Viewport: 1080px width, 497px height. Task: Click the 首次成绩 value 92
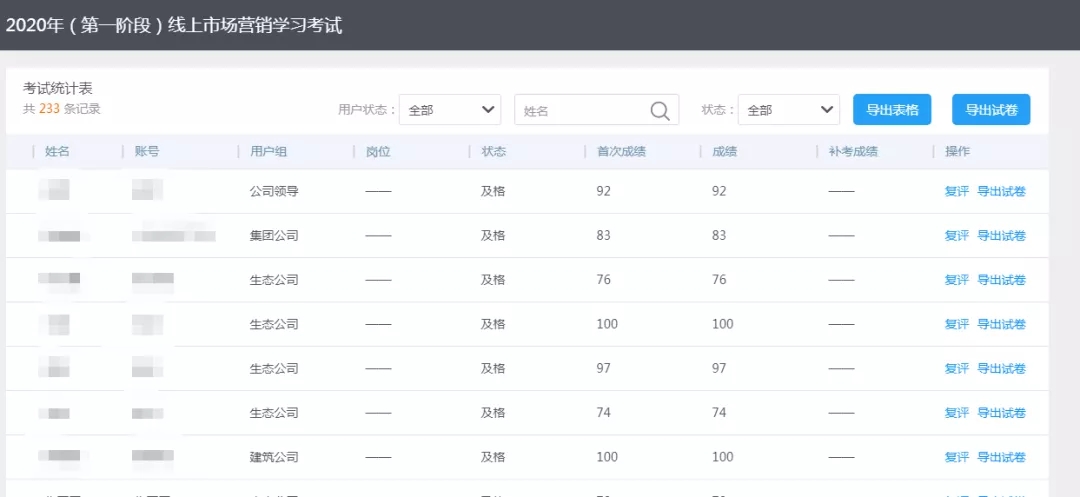[x=604, y=191]
